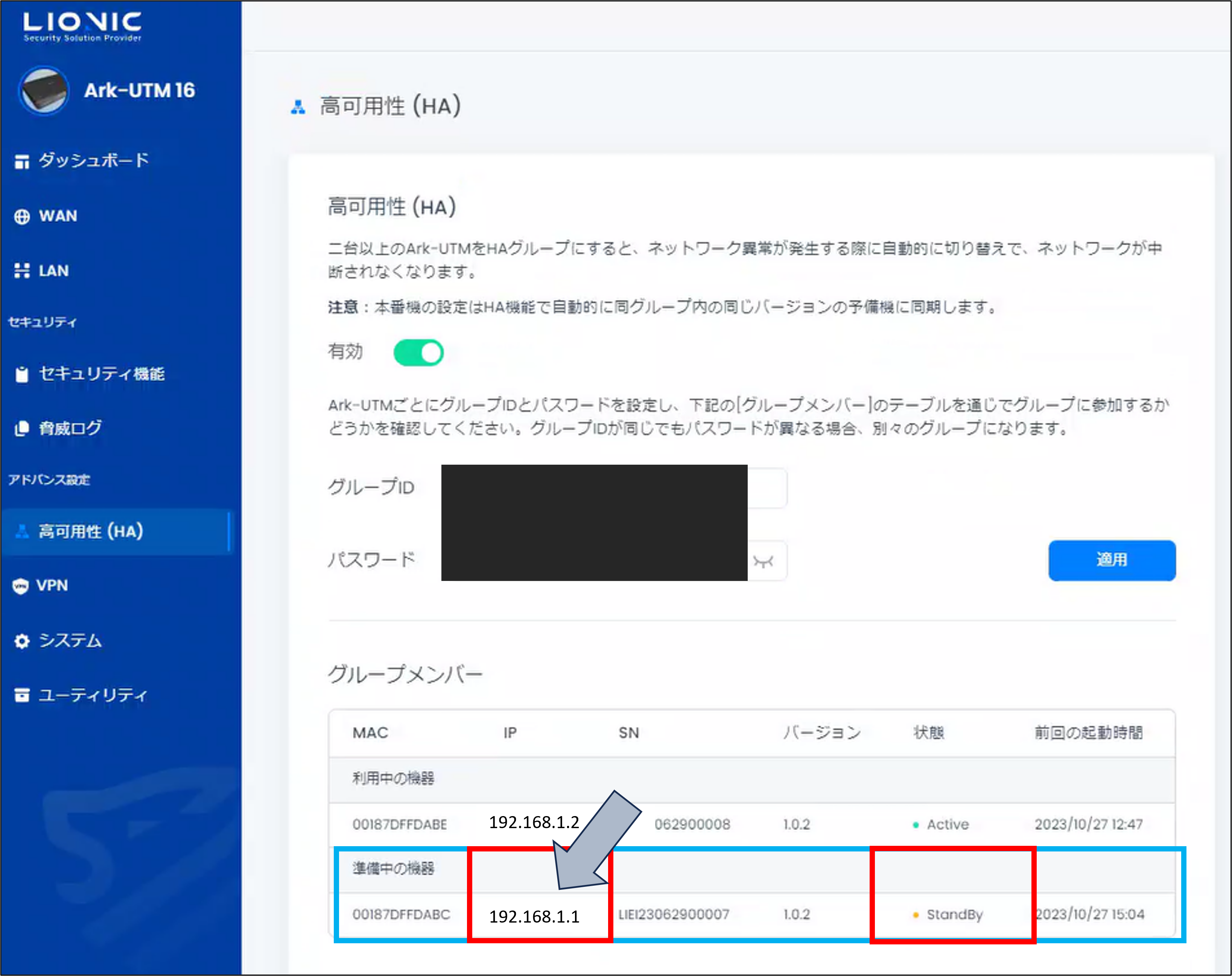Screen dimensions: 1232x976
Task: Click version 1.0.2 in Active row
Action: coord(797,825)
